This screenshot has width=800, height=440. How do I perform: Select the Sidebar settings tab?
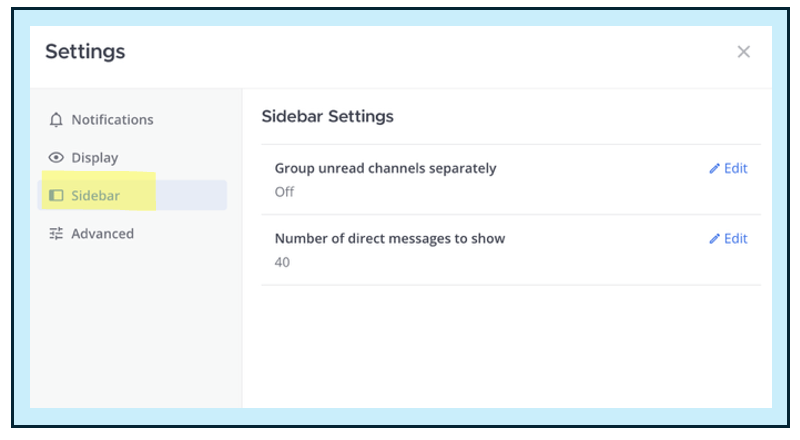tap(96, 196)
